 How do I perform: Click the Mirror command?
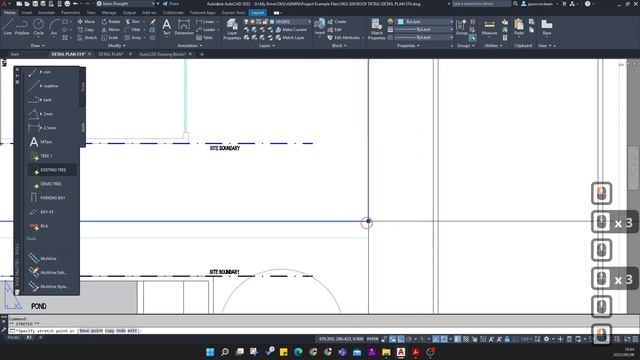click(111, 30)
